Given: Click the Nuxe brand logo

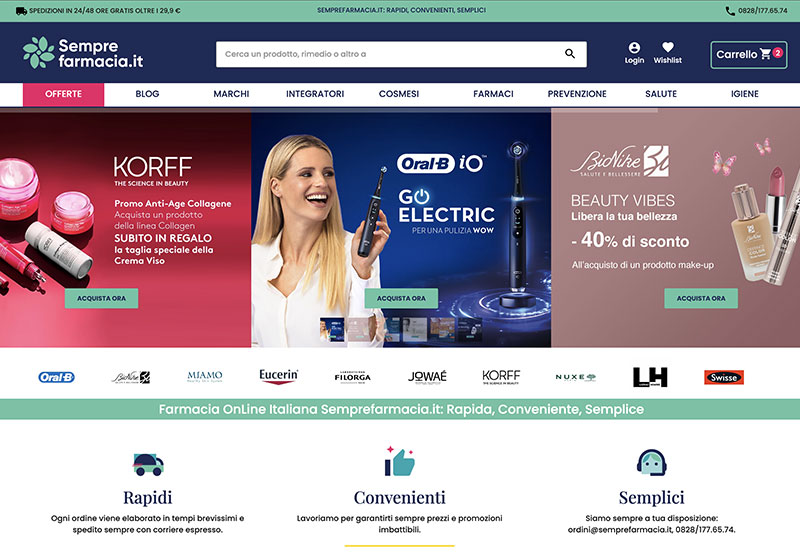Looking at the screenshot, I should pos(576,377).
